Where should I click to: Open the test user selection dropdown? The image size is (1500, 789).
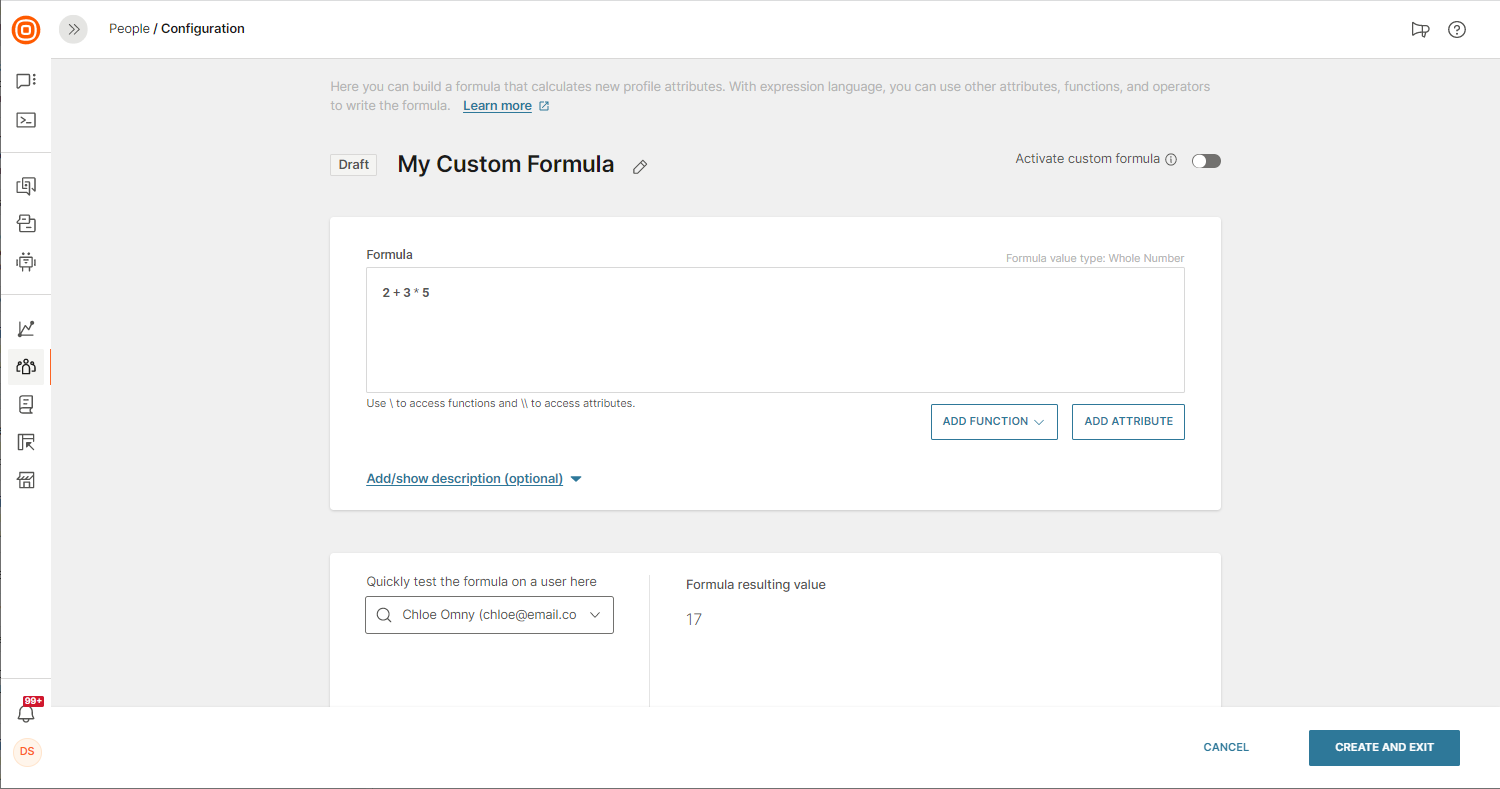tap(489, 615)
